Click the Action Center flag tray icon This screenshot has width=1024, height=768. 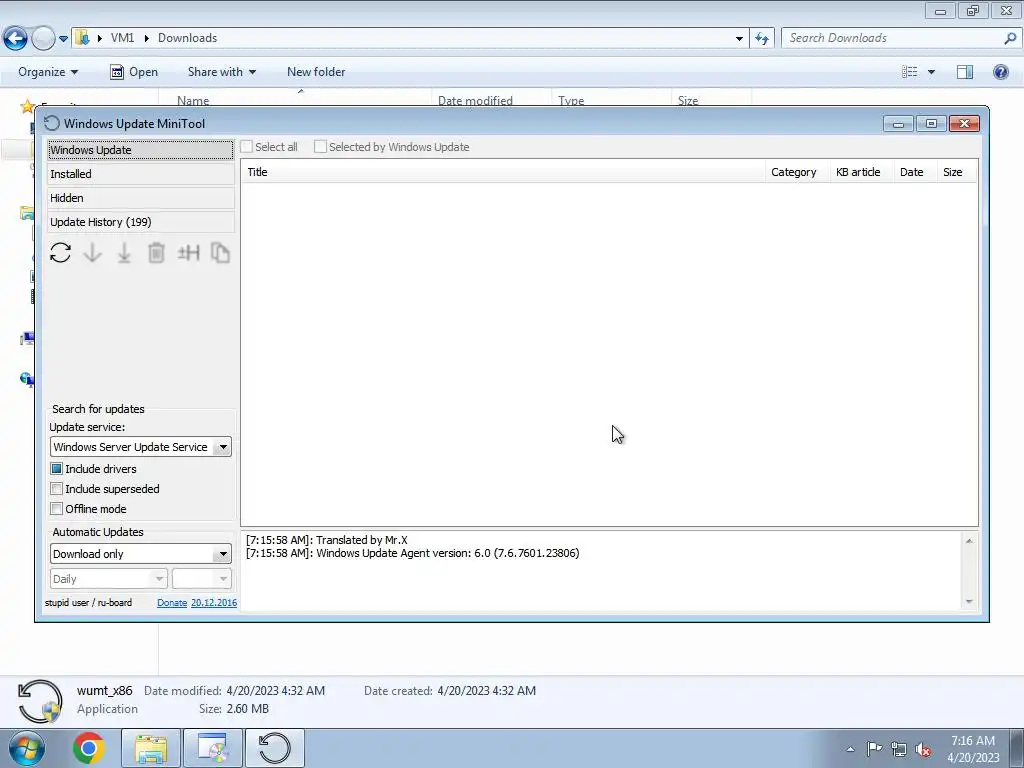point(874,749)
